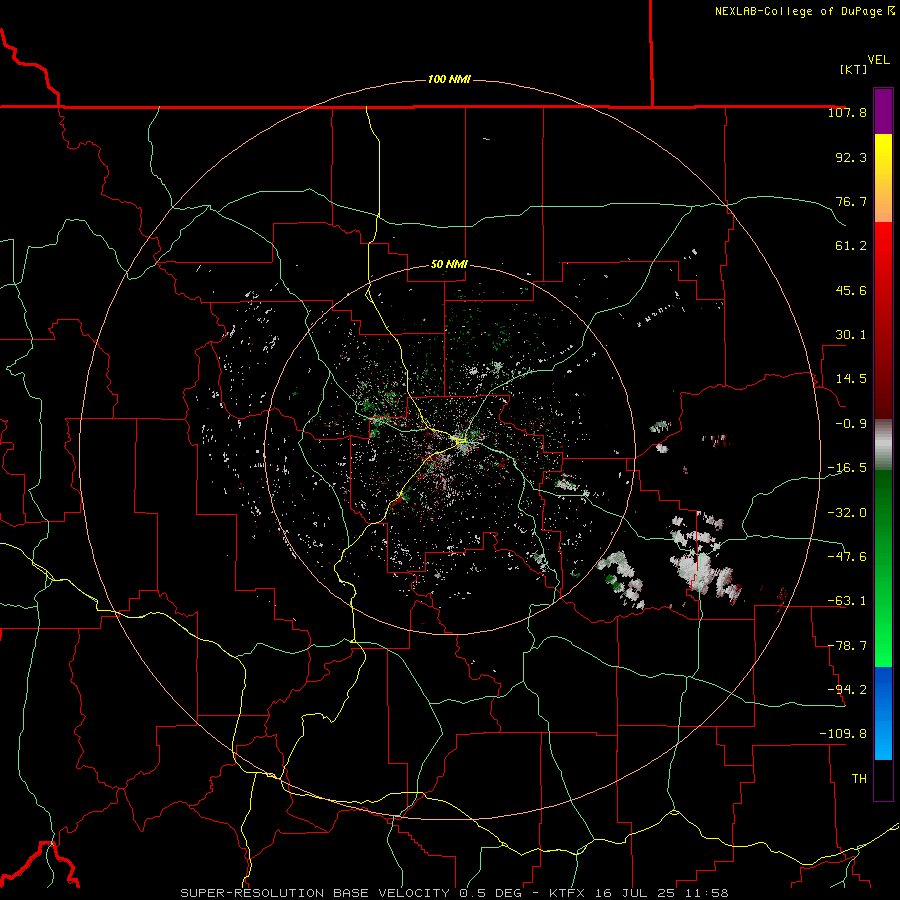This screenshot has height=900, width=900.
Task: Click the purple segment of velocity color bar
Action: point(883,112)
